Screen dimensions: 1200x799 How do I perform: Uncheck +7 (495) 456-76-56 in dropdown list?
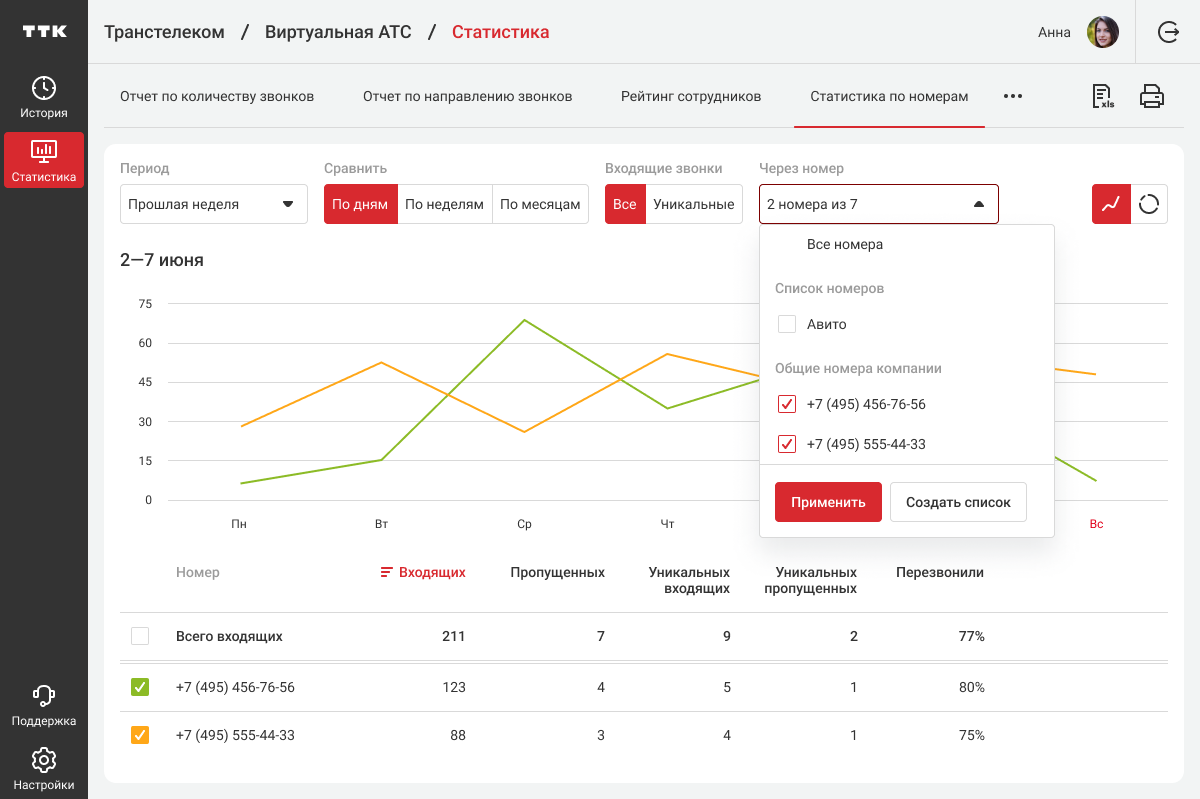pyautogui.click(x=787, y=404)
